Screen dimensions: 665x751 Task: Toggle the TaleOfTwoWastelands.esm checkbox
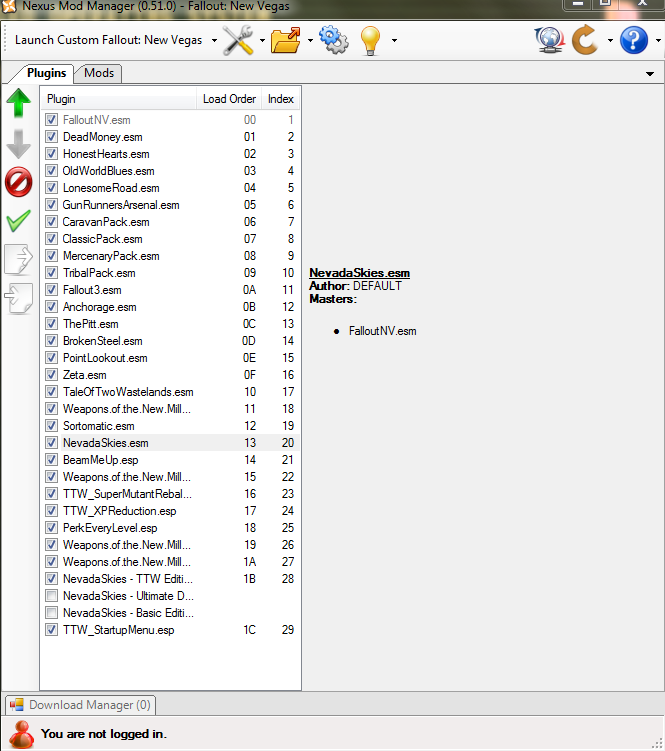51,392
